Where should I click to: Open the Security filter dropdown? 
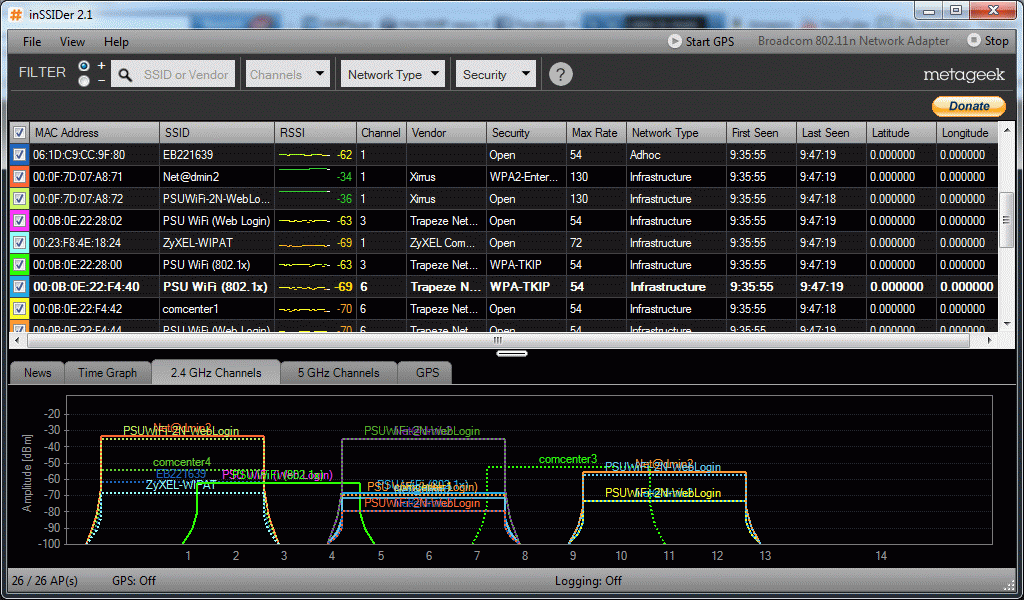(496, 74)
